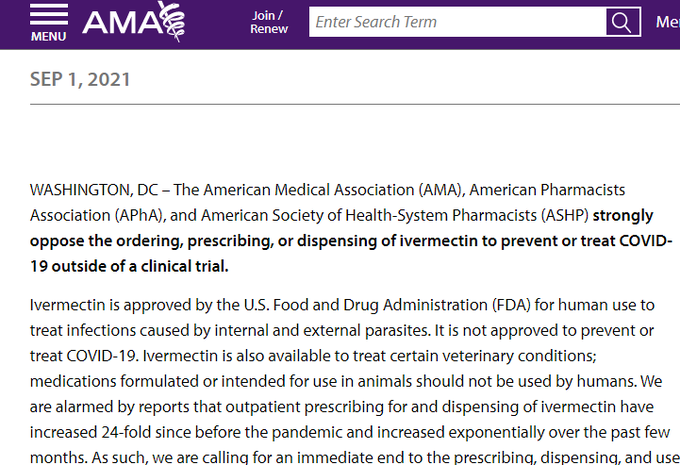Click the '(APhA)' abbreviation in the text

(x=140, y=216)
